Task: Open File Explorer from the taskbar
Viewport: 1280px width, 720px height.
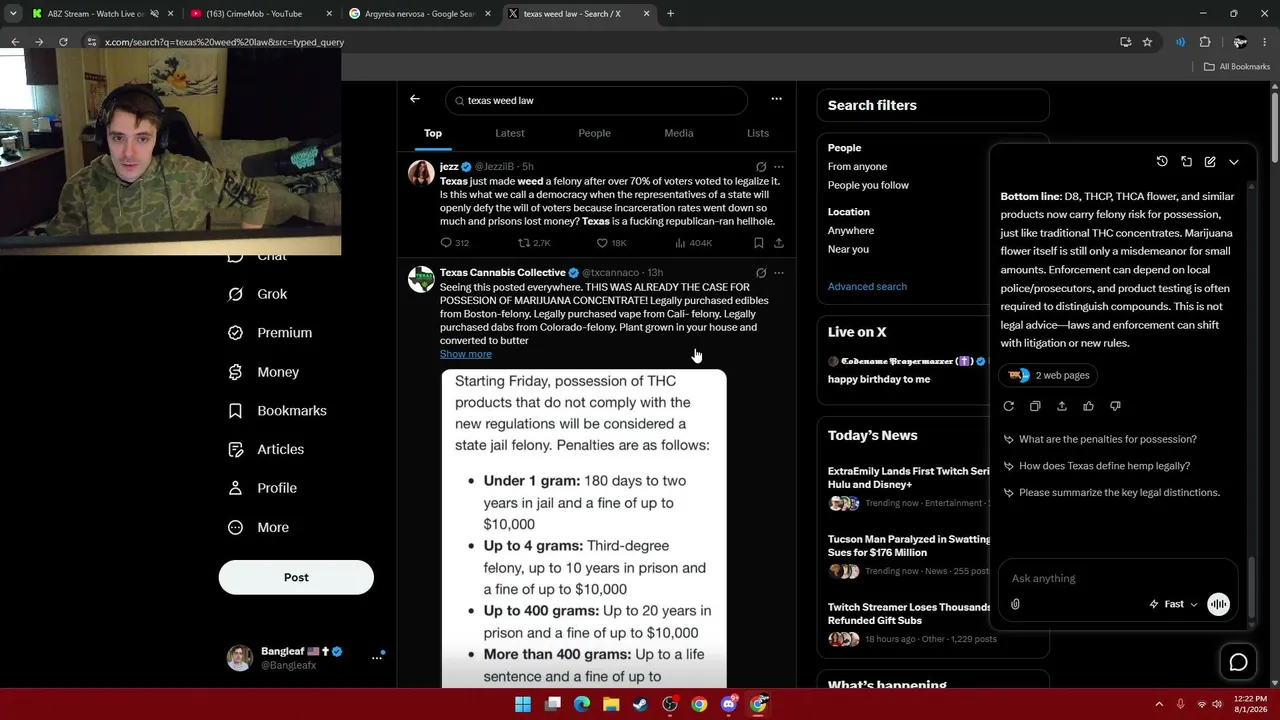Action: click(x=611, y=704)
